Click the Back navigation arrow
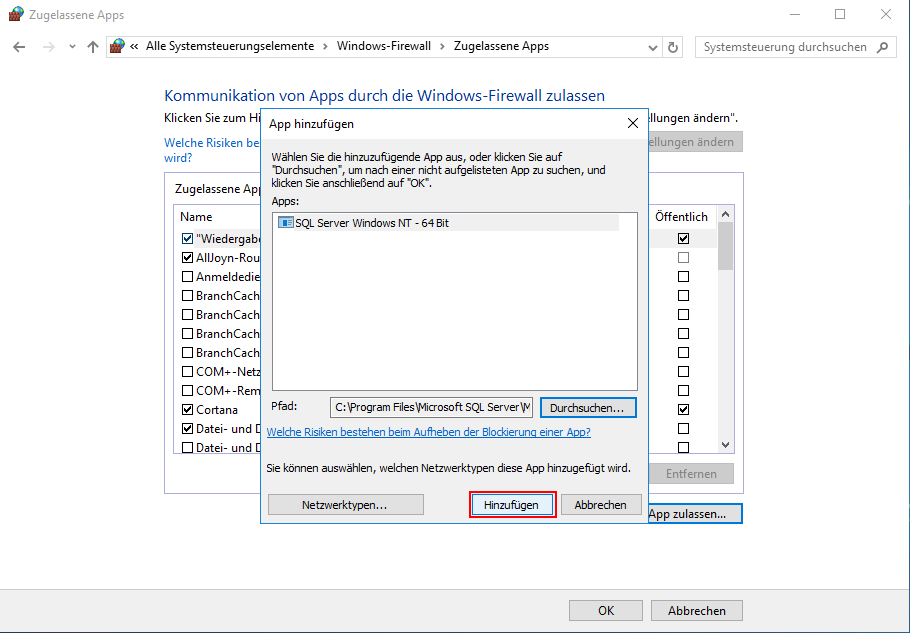The image size is (910, 633). [19, 47]
